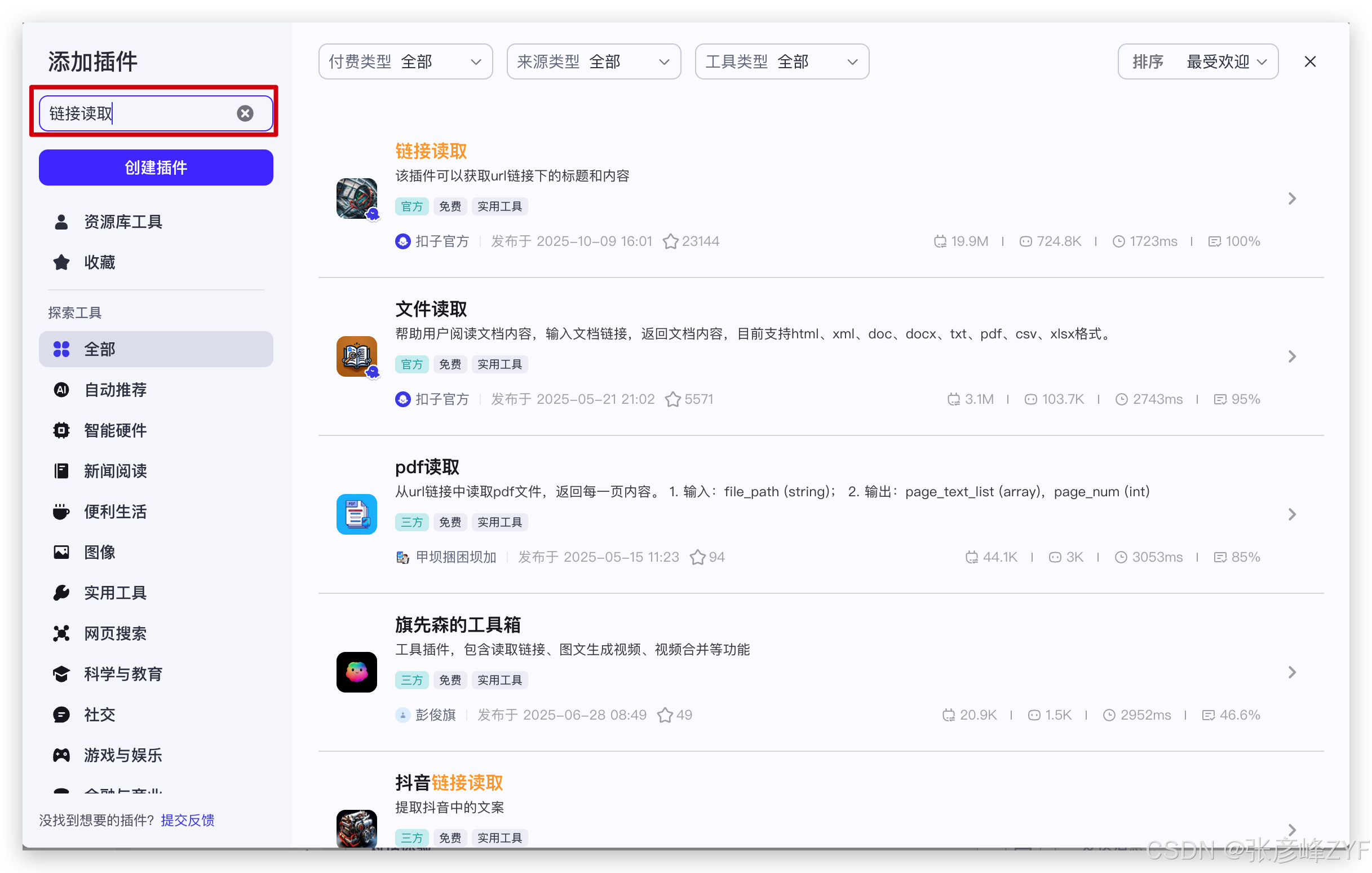
Task: Expand the 链接读取 plugin with its right chevron
Action: pos(1291,199)
